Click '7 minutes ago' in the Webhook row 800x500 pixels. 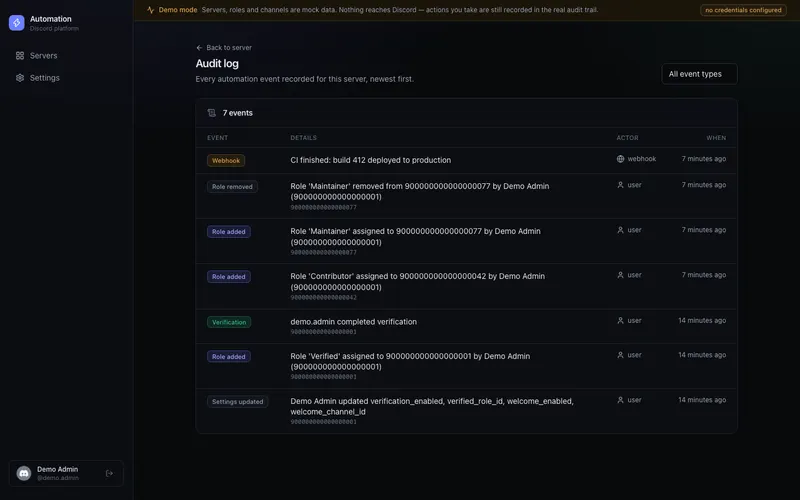tap(704, 159)
